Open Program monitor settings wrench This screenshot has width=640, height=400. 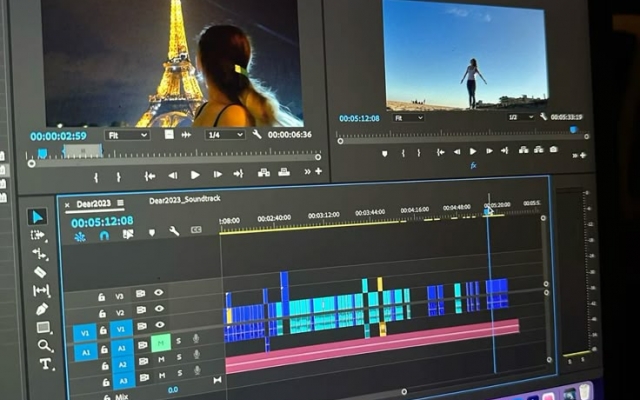click(543, 117)
